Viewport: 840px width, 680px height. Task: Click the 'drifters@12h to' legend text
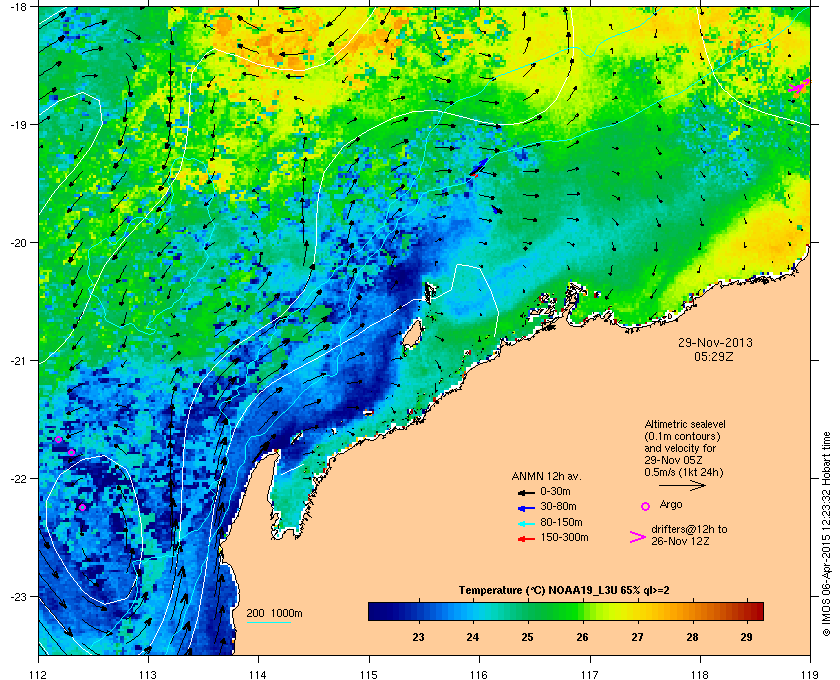click(x=689, y=529)
